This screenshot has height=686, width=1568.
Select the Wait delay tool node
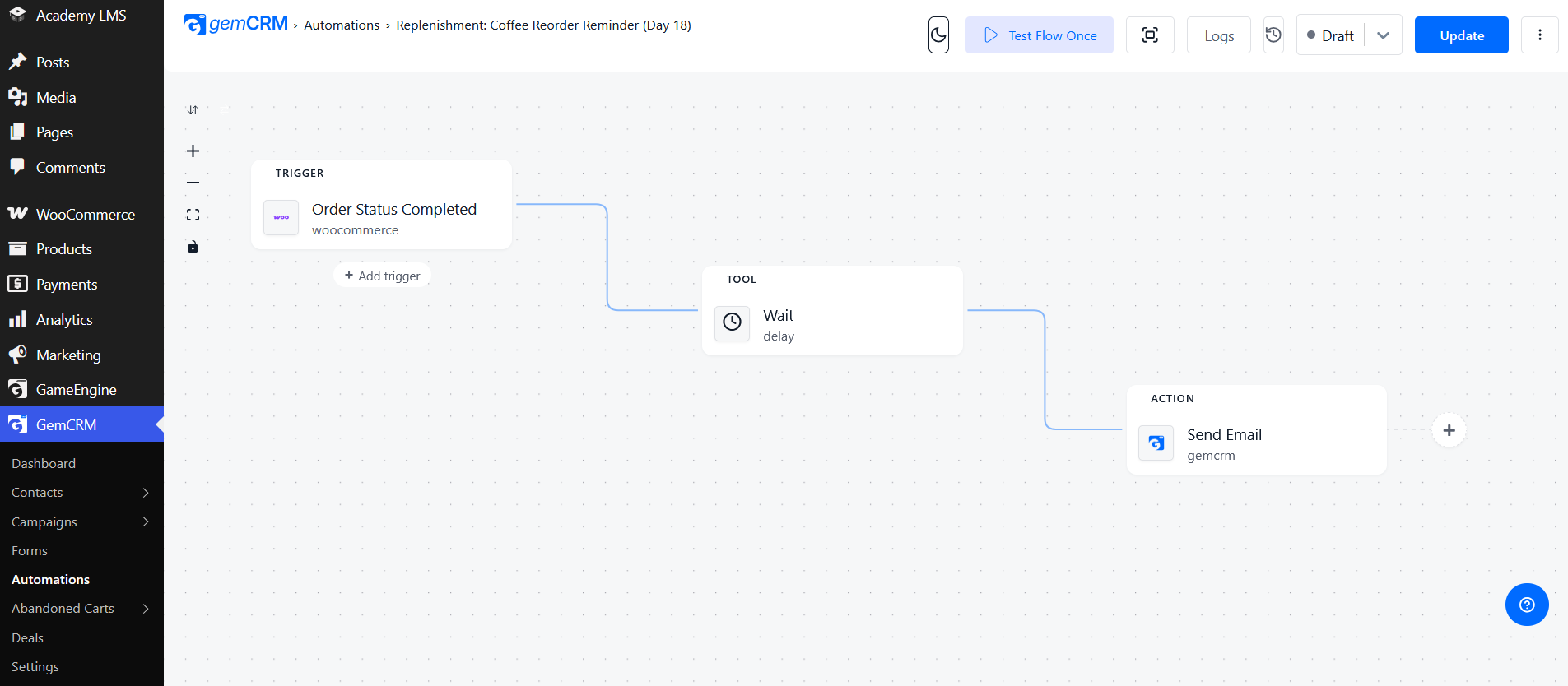point(832,311)
